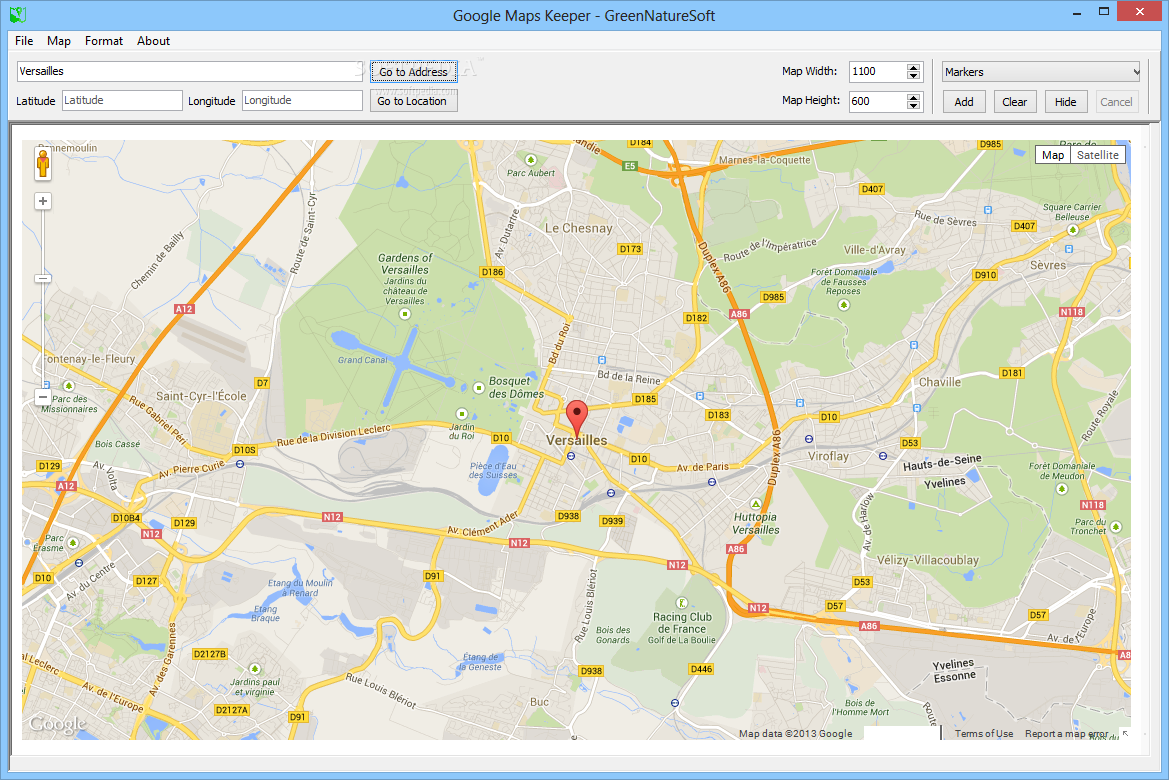Viewport: 1169px width, 780px height.
Task: Click the greyed-out Cancel button
Action: [x=1116, y=101]
